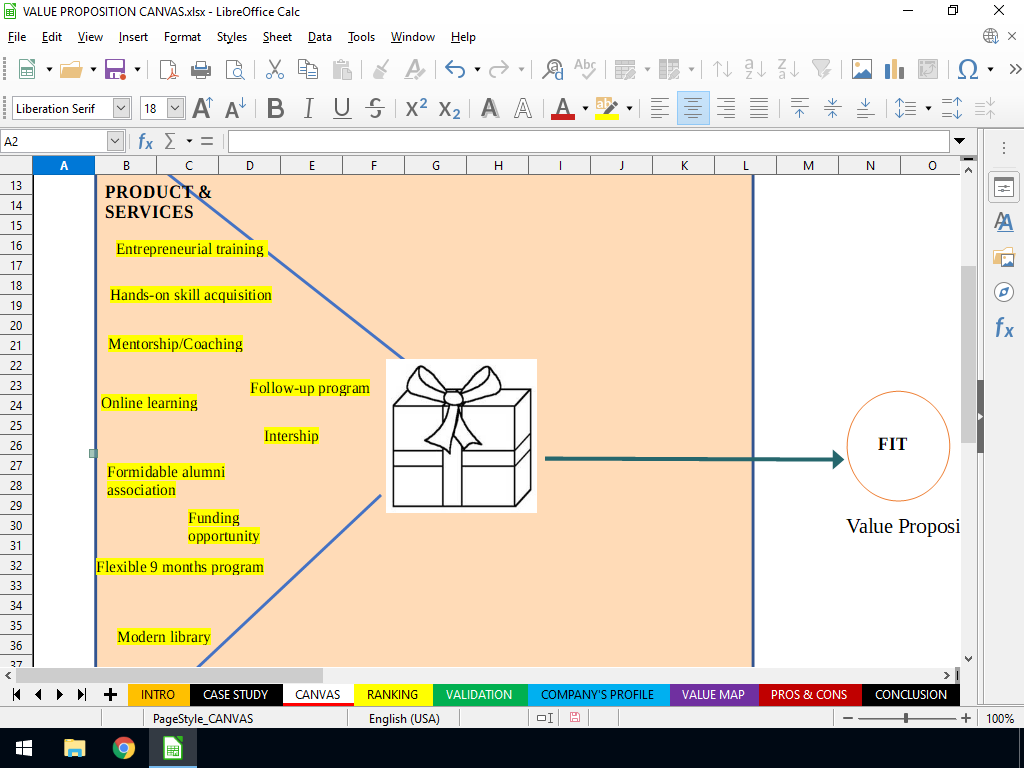Select the Cut scissors icon
1024x768 pixels.
click(274, 69)
